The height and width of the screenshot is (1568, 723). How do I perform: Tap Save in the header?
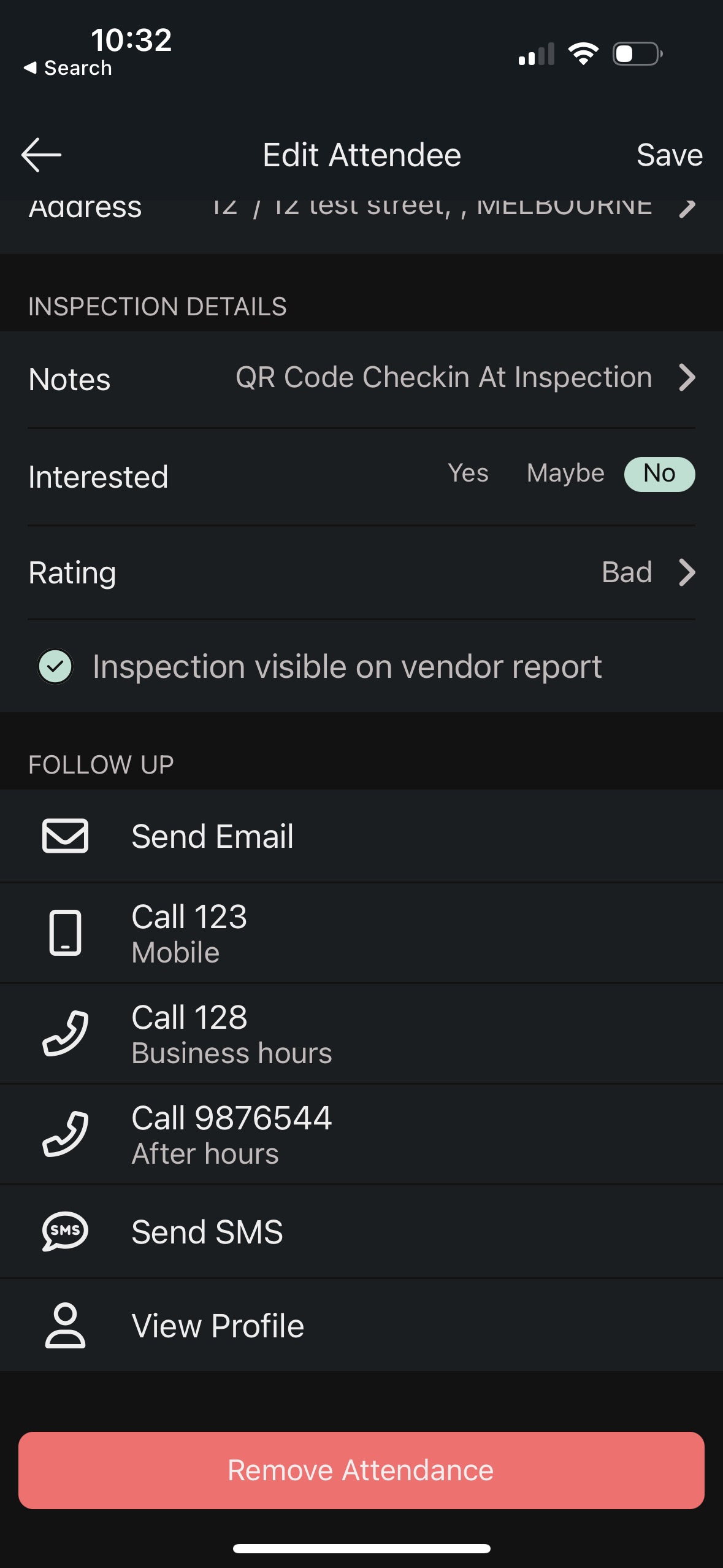(669, 155)
